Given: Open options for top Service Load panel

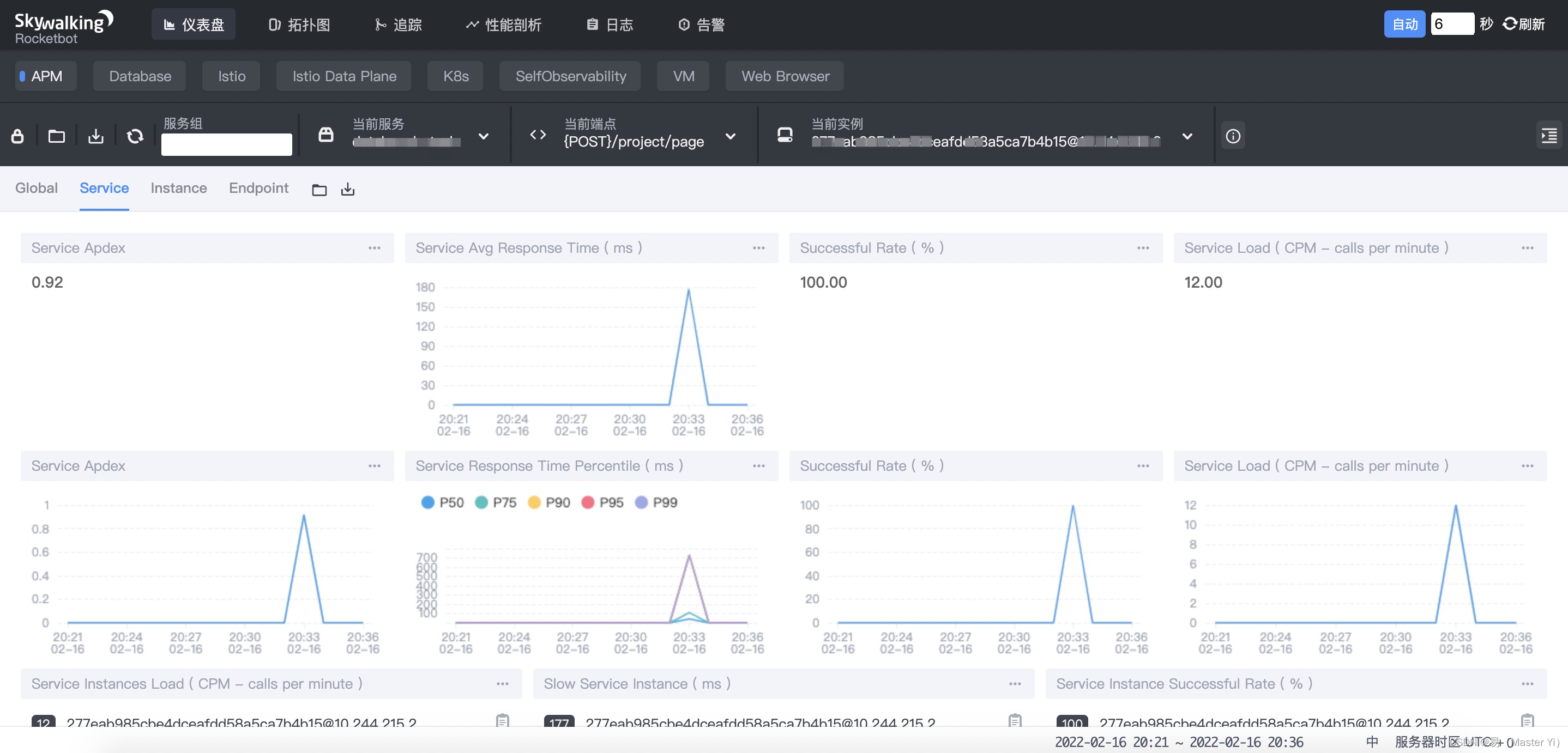Looking at the screenshot, I should click(1527, 248).
